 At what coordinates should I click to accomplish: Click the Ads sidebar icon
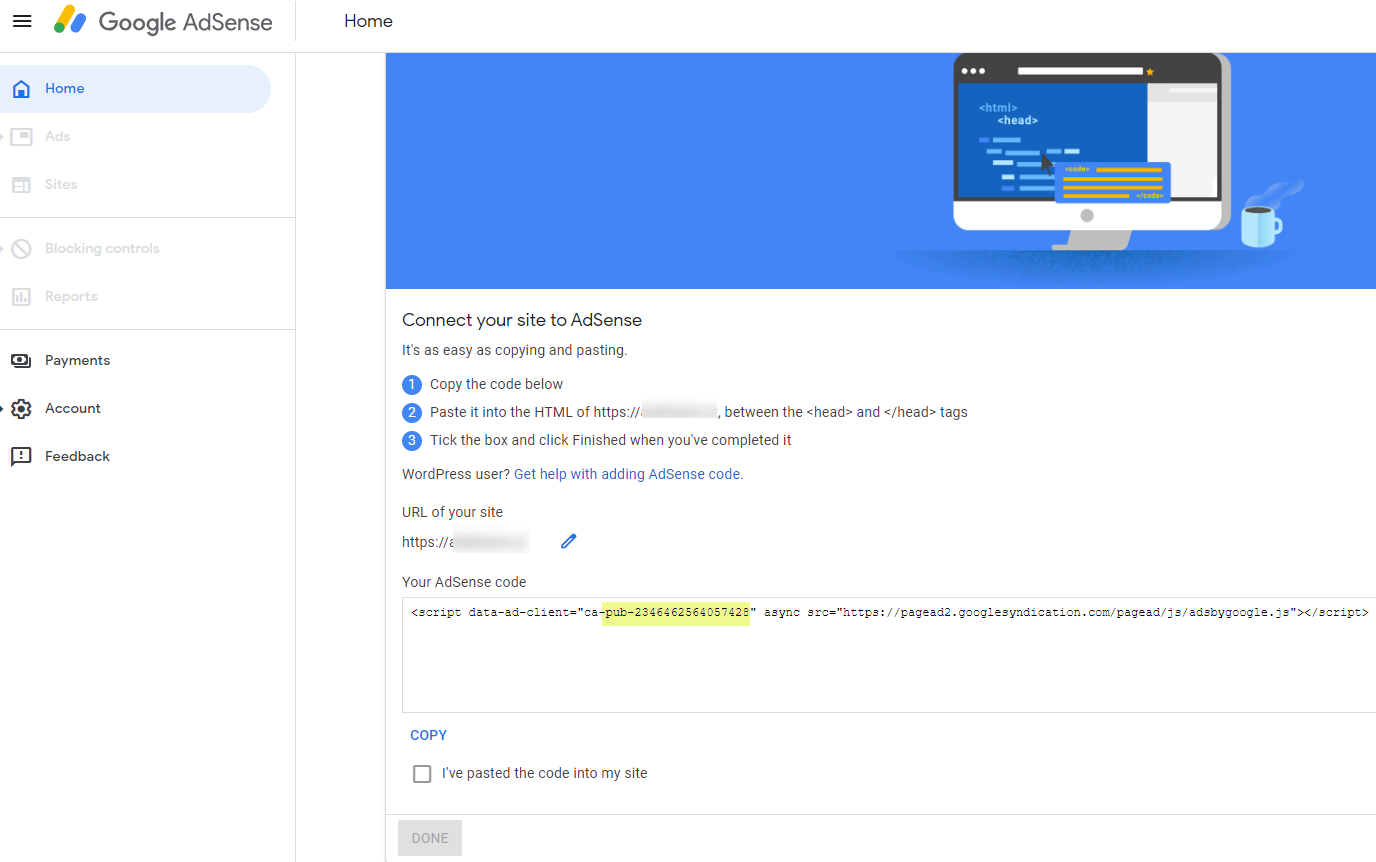pyautogui.click(x=21, y=137)
